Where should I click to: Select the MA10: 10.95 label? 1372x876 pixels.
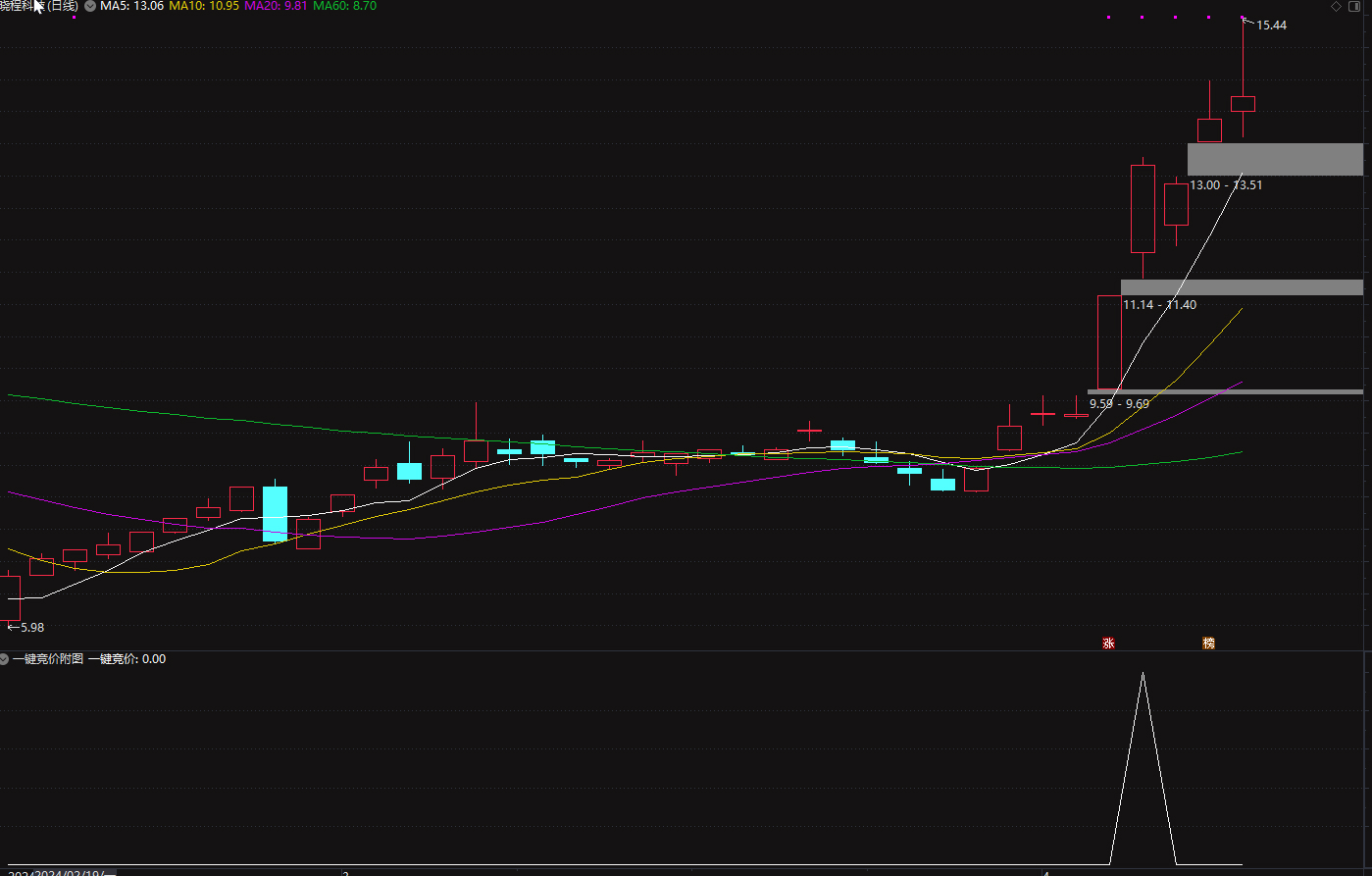(x=204, y=6)
